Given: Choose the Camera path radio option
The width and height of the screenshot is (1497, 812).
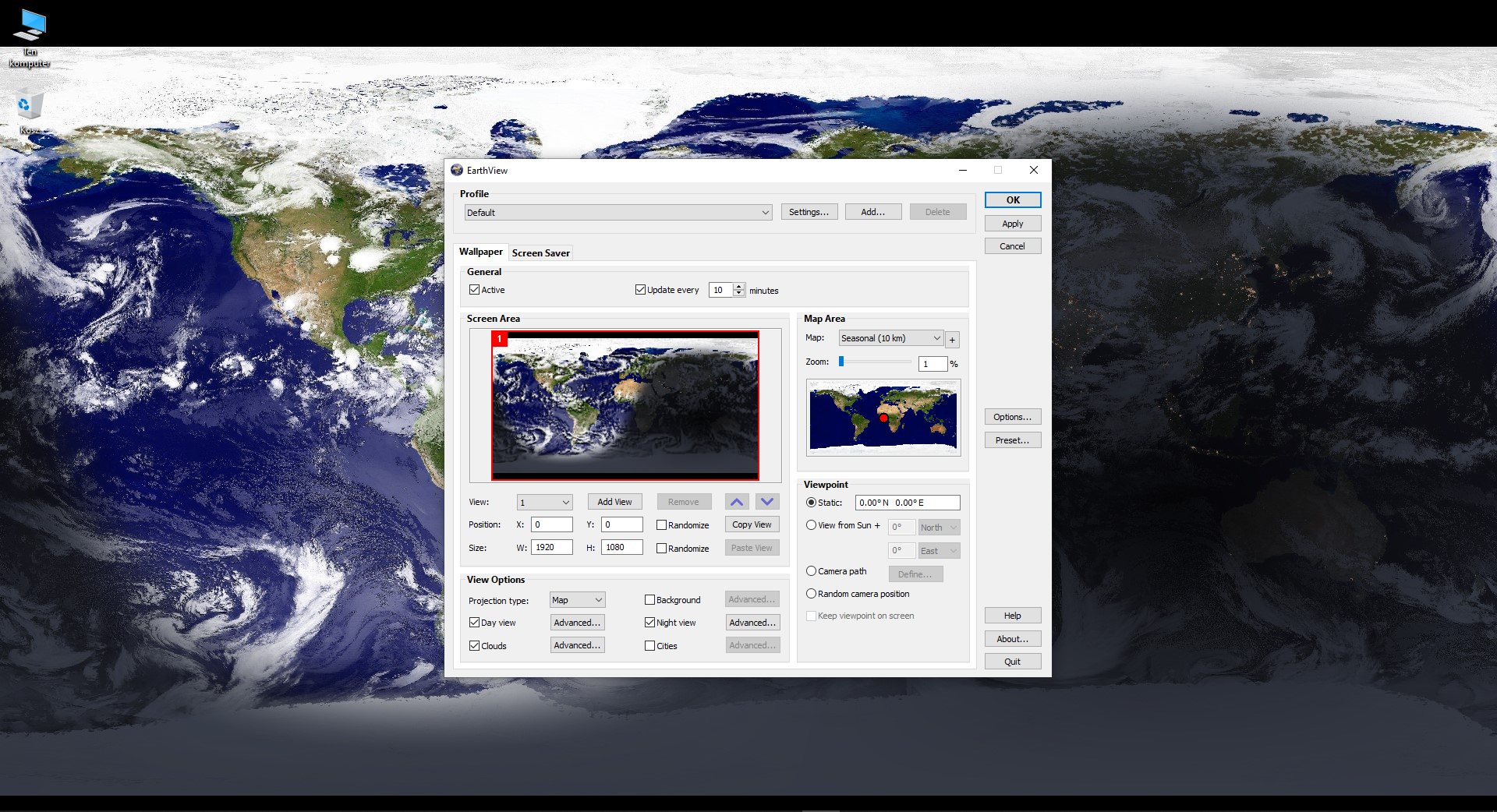Looking at the screenshot, I should [811, 571].
